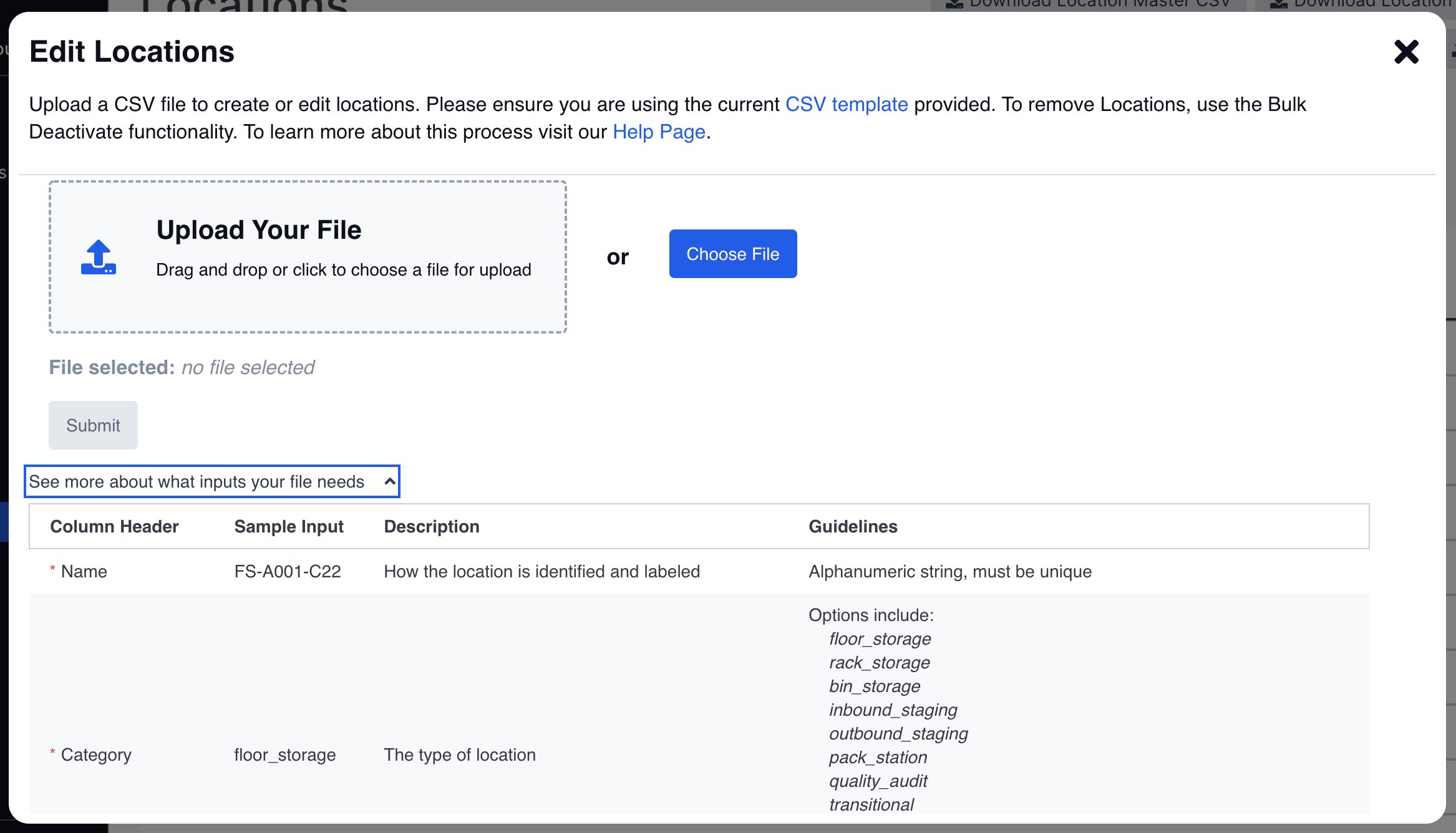Click 'How the location is identified and labeled'
Viewport: 1456px width, 833px height.
tap(541, 571)
